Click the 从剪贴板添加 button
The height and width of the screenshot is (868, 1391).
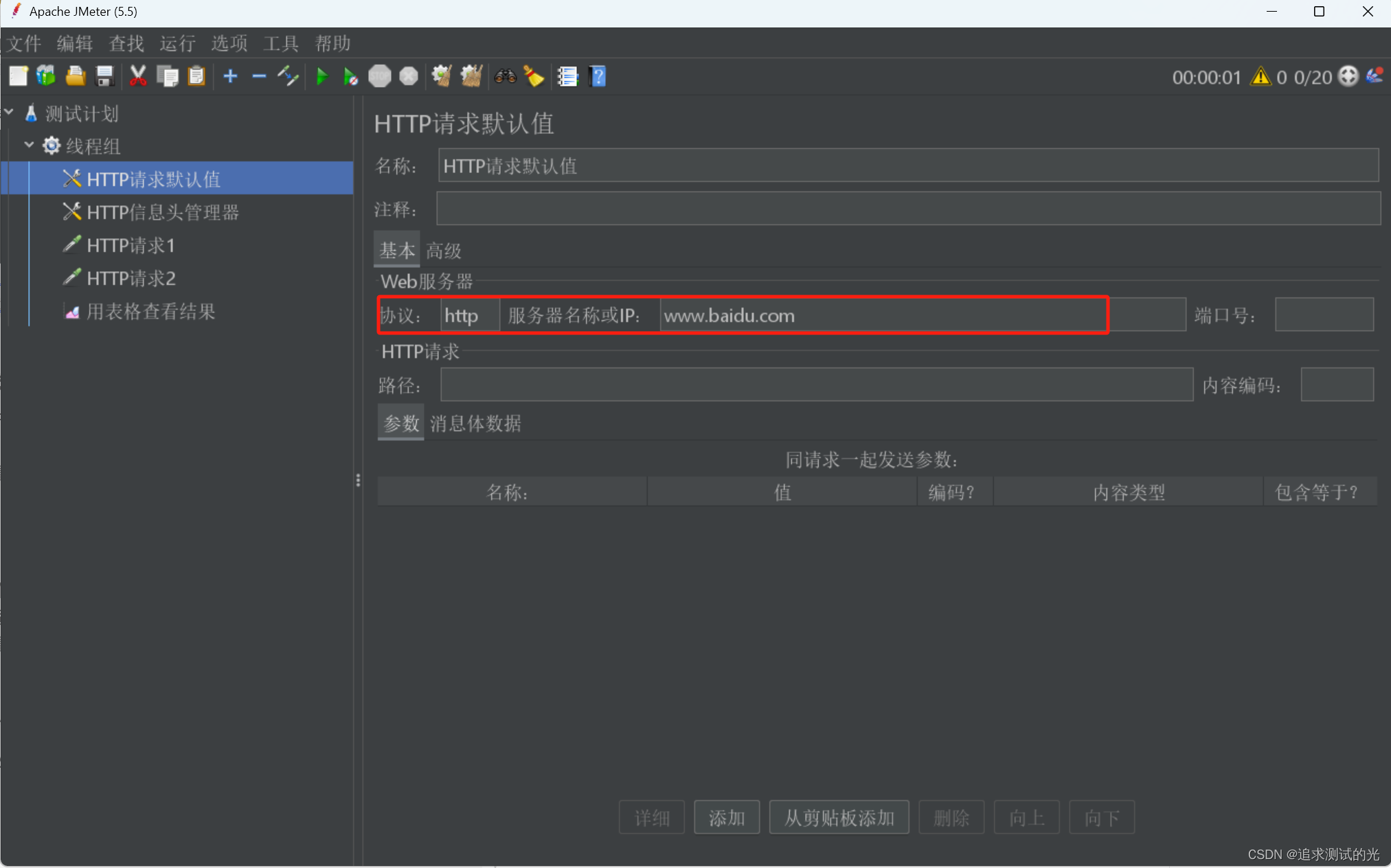click(x=839, y=817)
